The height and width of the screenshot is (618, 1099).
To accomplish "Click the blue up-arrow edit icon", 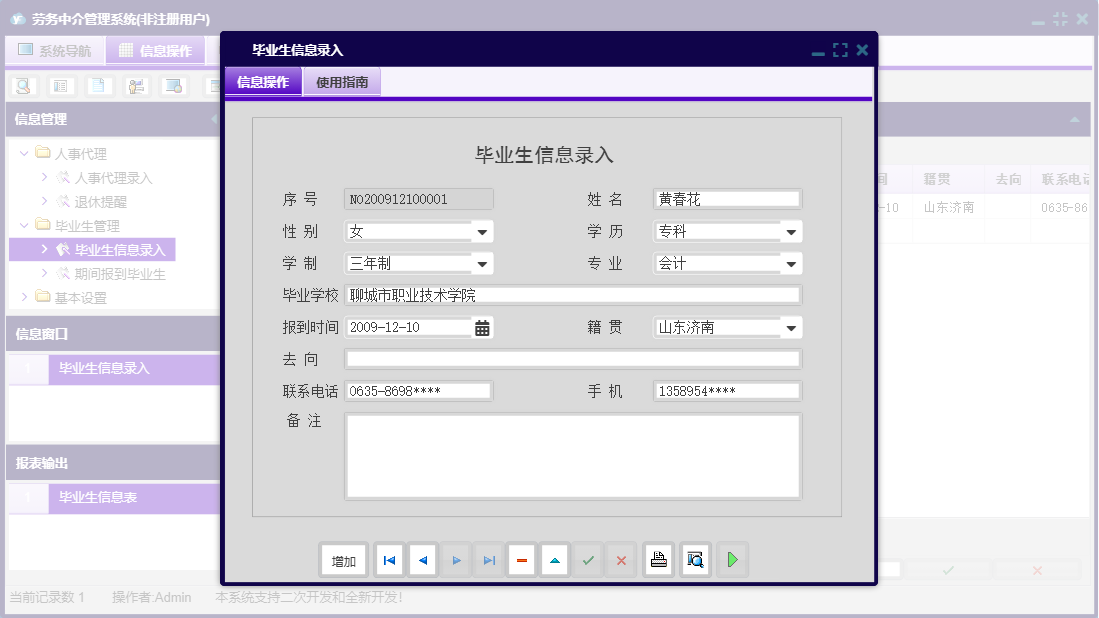I will [x=554, y=560].
